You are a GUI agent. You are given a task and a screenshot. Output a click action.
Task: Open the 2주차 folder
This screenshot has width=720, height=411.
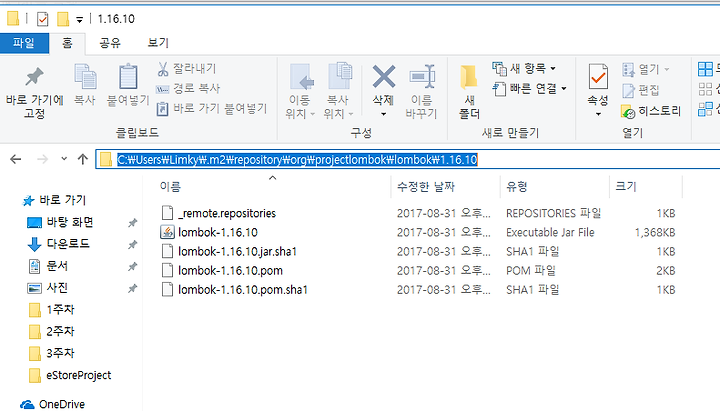(x=51, y=332)
